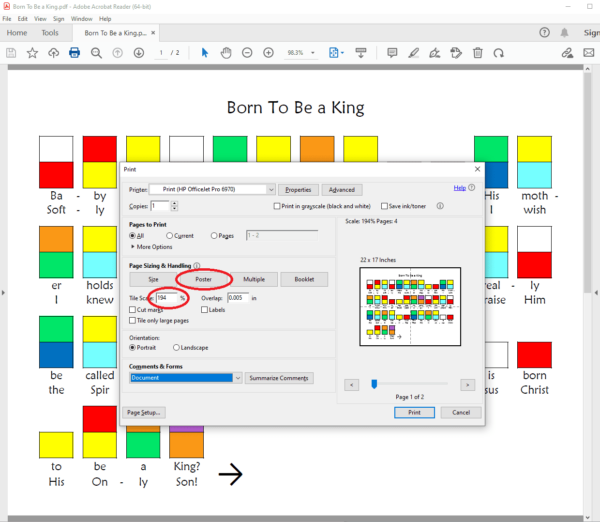Switch to the Home tab

tap(17, 33)
